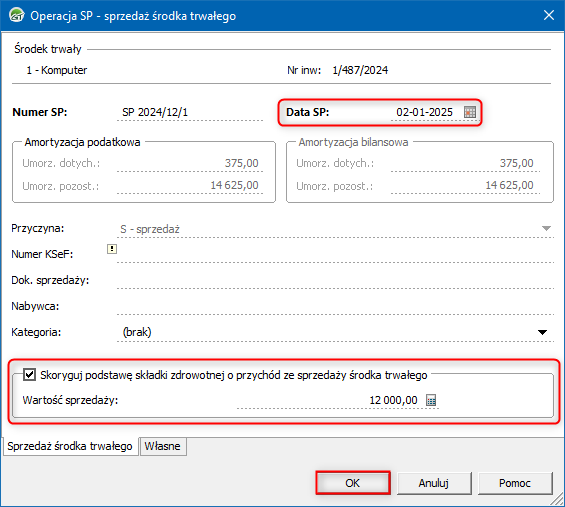565x507 pixels.
Task: Click the Numer SP input field
Action: [190, 112]
